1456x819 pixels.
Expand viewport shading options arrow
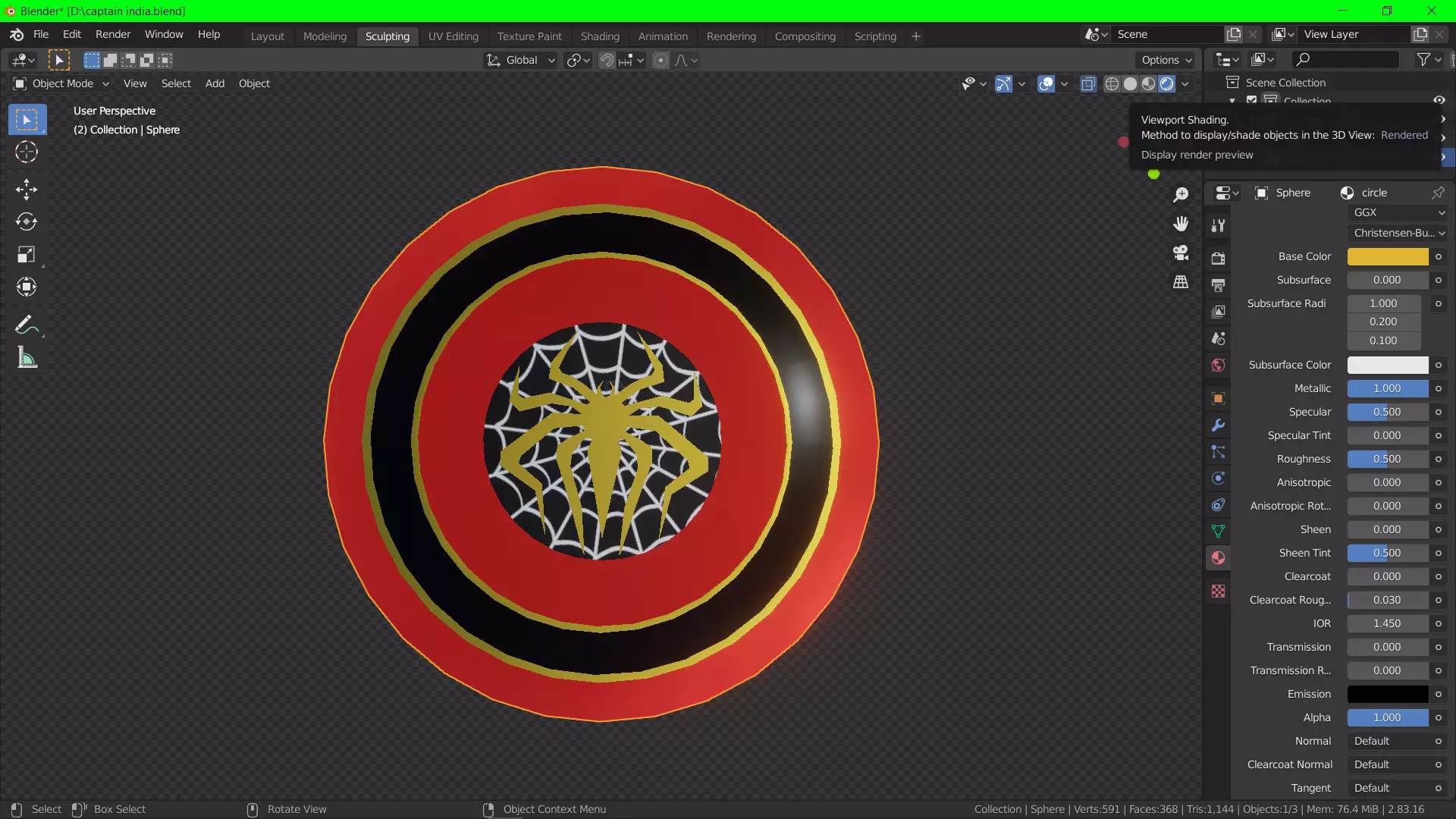[x=1185, y=83]
